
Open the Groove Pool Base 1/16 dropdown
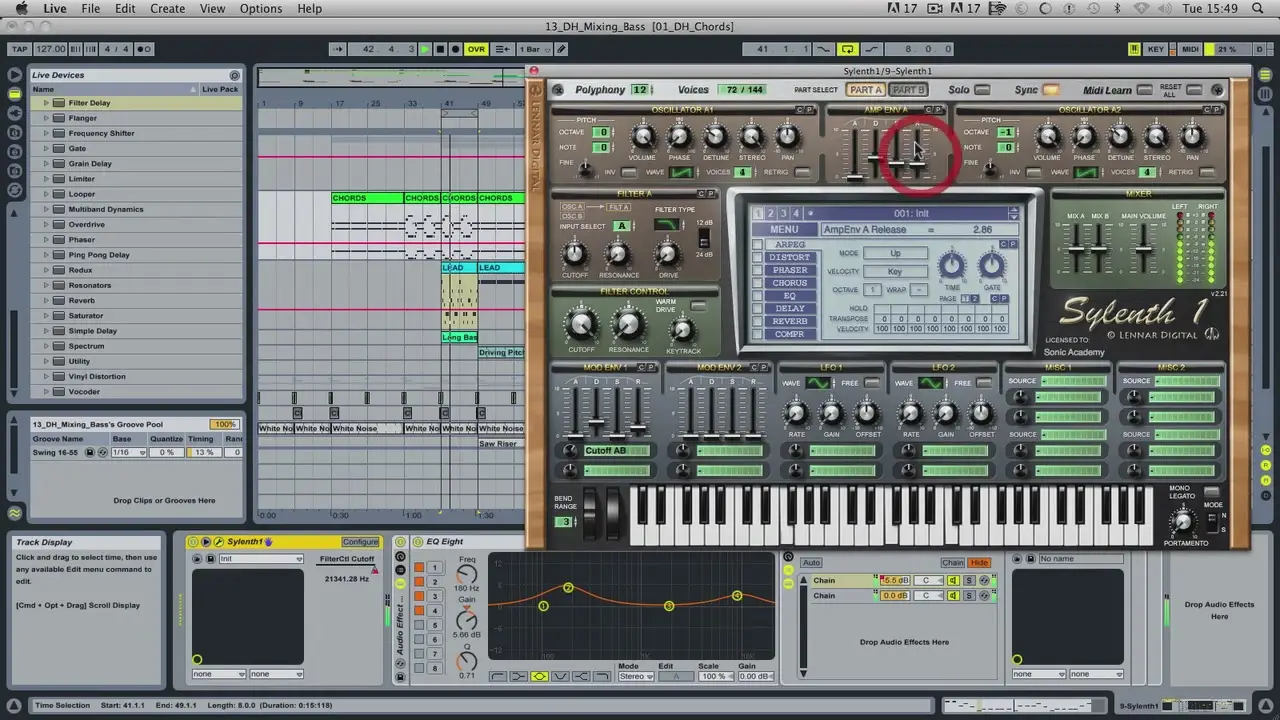point(128,452)
